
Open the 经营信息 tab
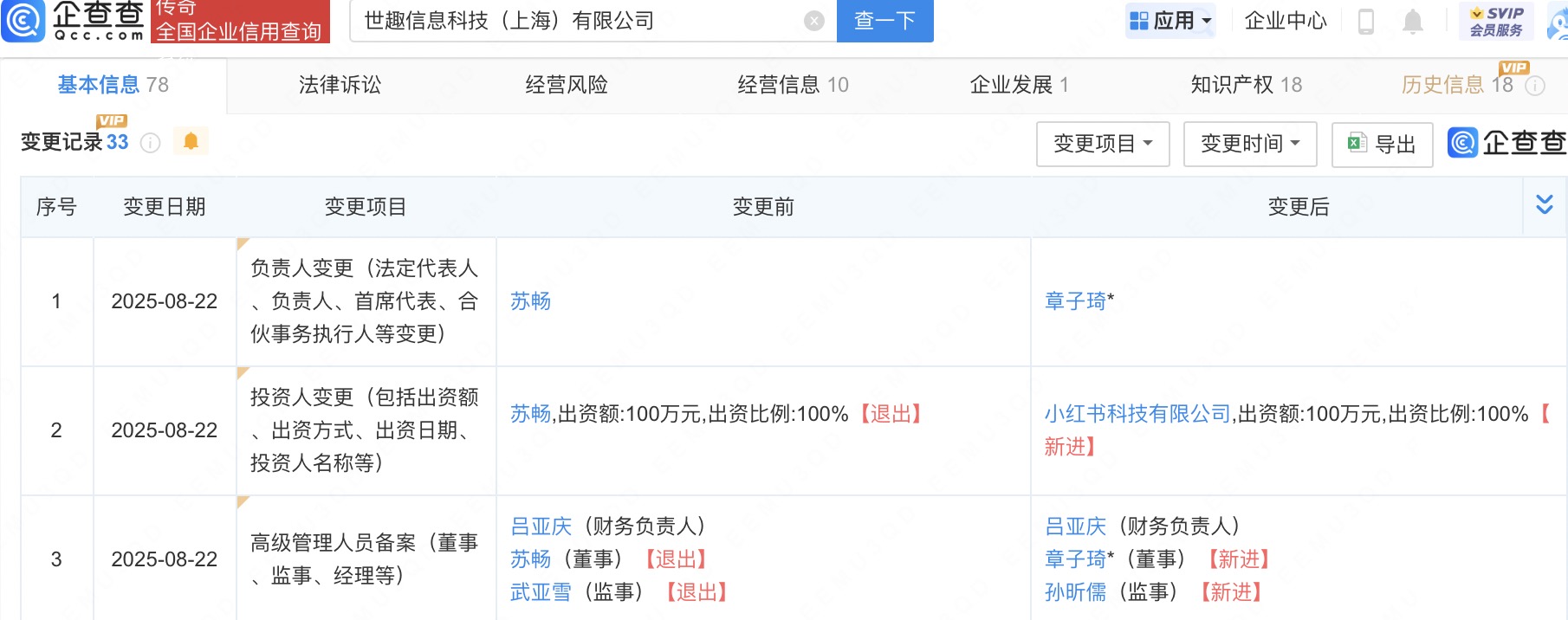(793, 85)
